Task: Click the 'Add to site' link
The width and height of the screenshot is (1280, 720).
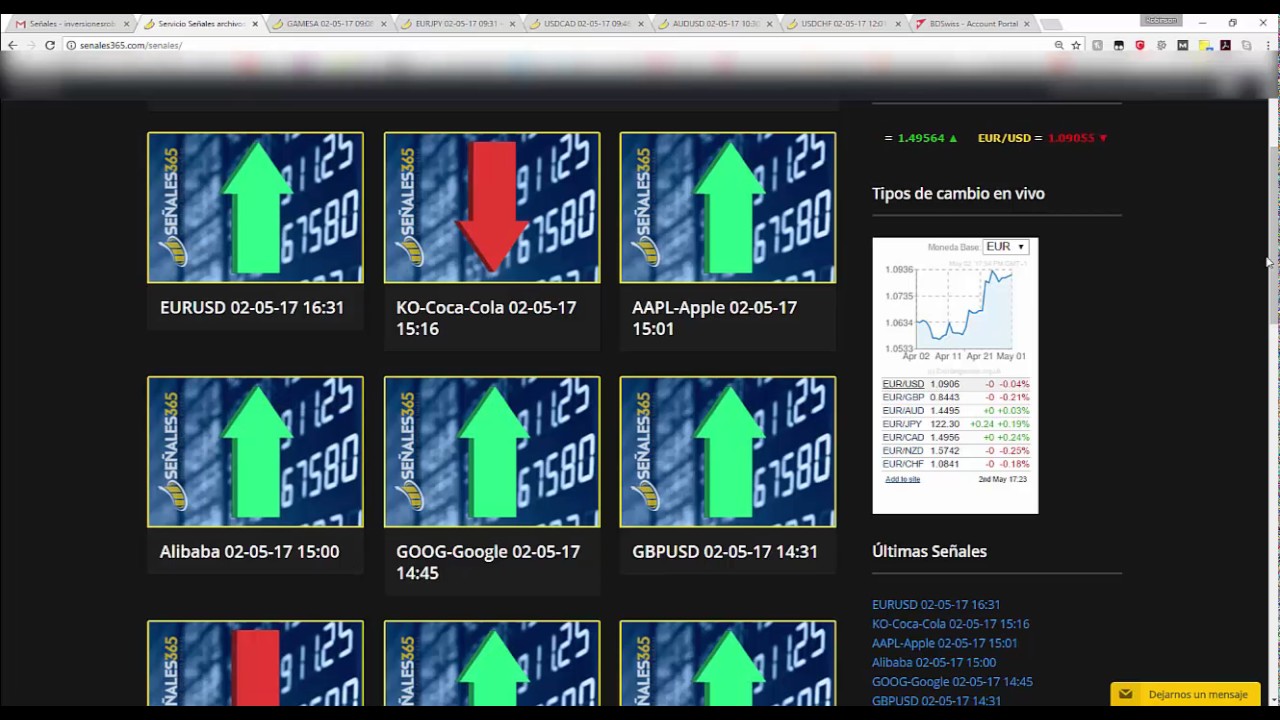Action: coord(902,479)
